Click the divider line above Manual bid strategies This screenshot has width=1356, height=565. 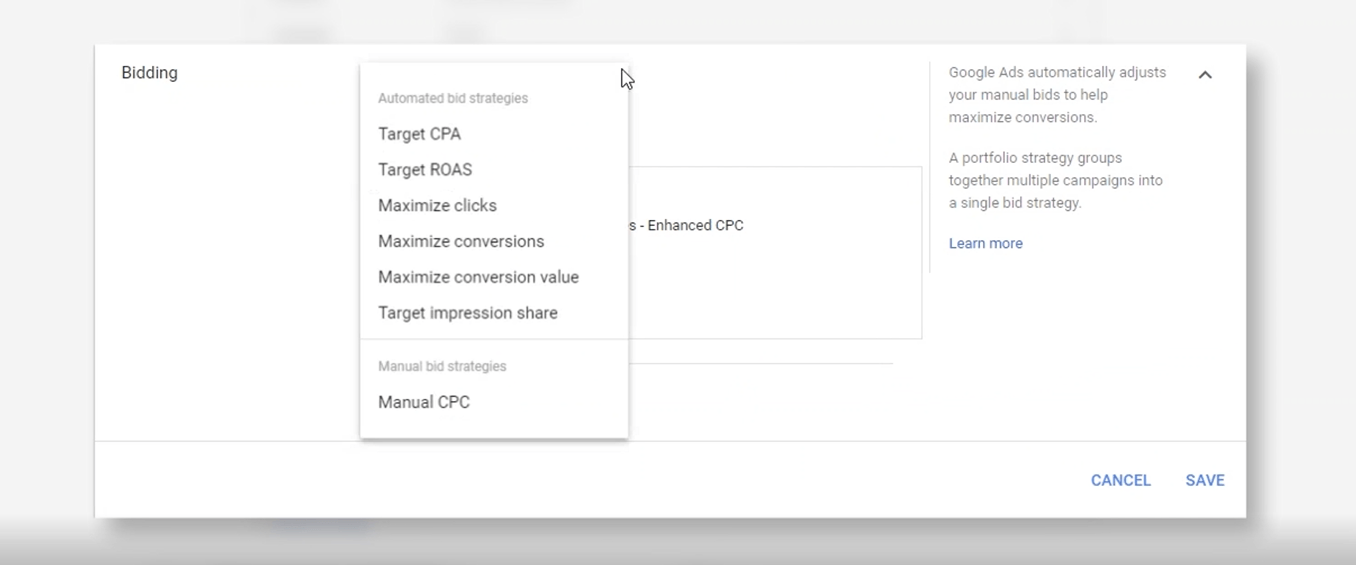(494, 340)
